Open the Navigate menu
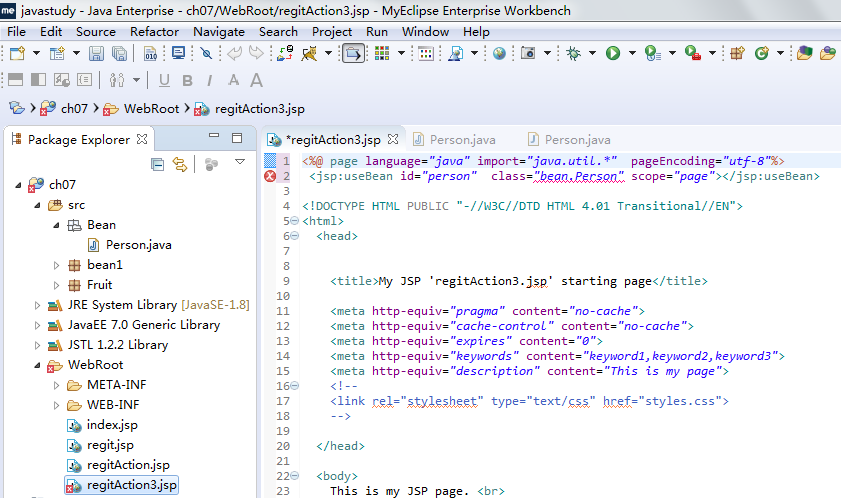Image resolution: width=841 pixels, height=498 pixels. tap(219, 32)
